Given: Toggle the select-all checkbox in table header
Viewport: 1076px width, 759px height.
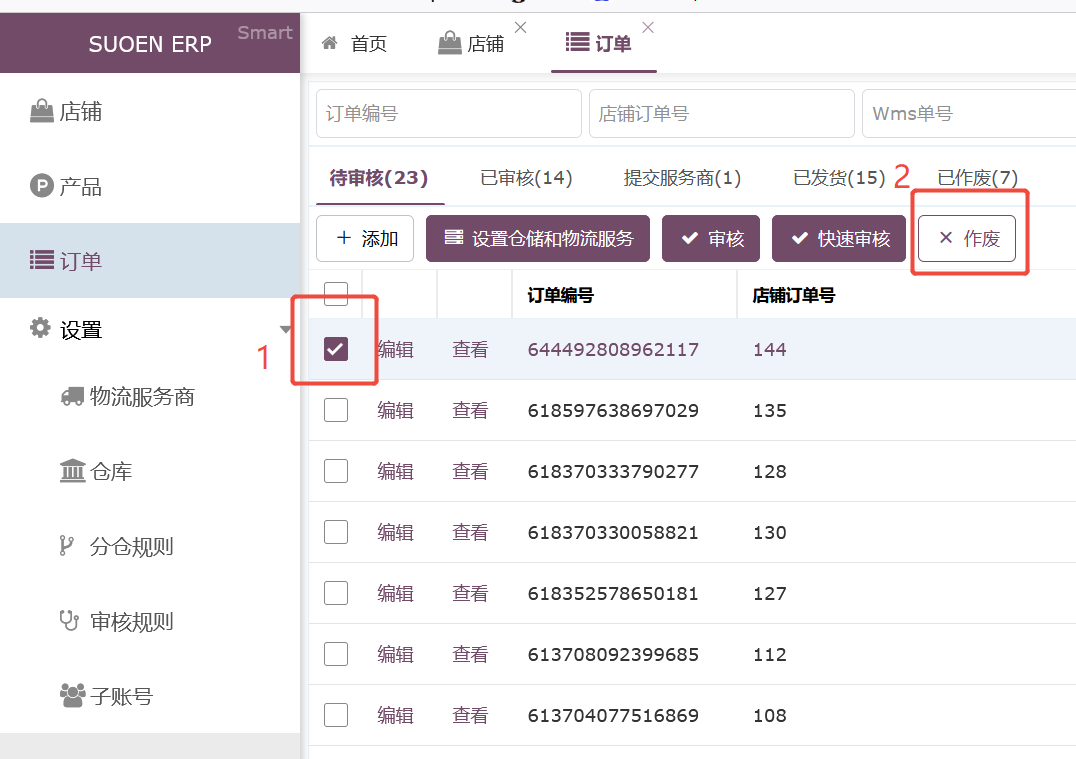Looking at the screenshot, I should coord(336,294).
